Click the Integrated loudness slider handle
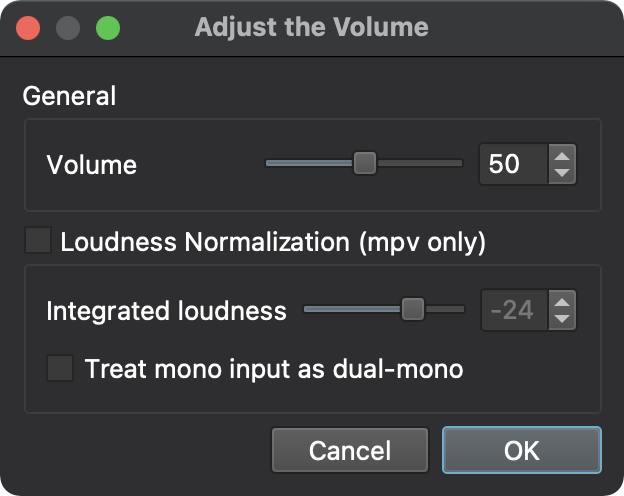Image resolution: width=624 pixels, height=496 pixels. coord(412,310)
